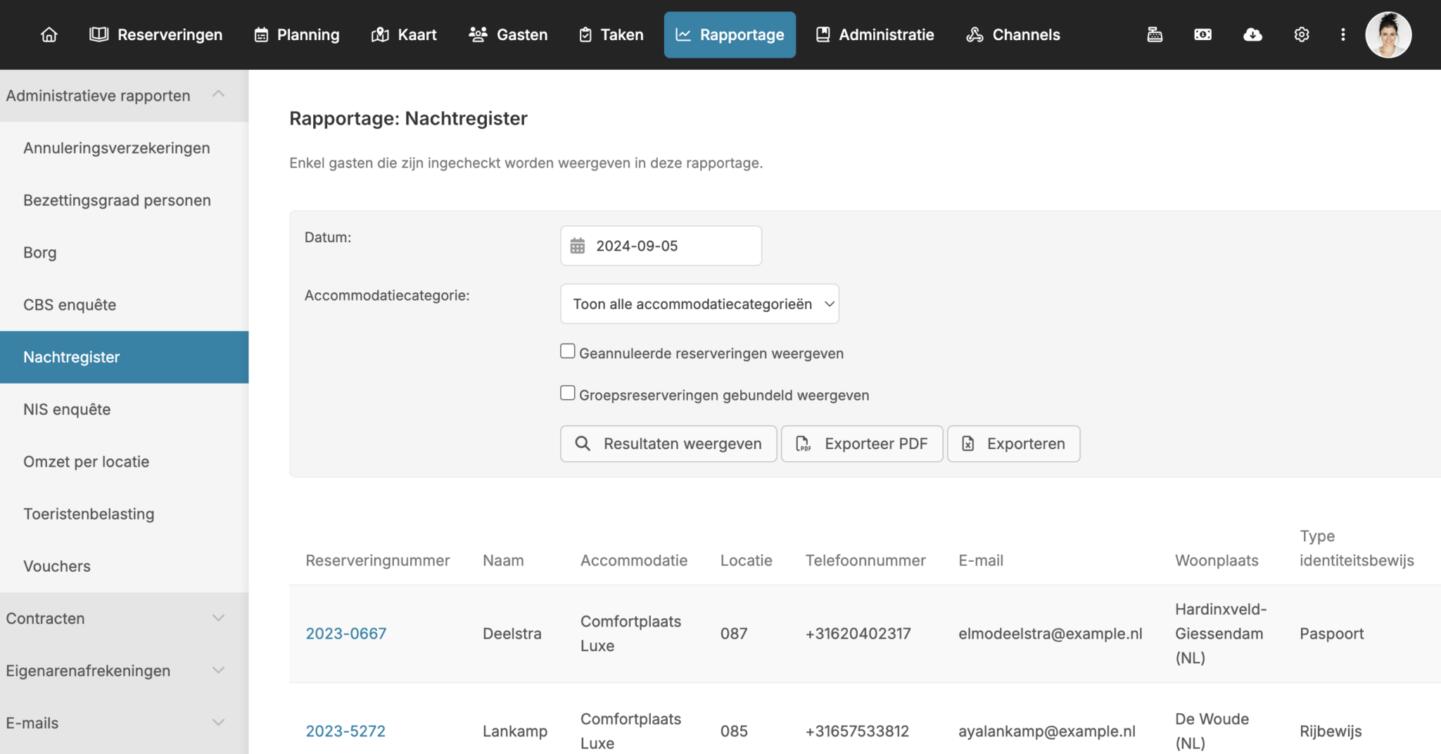Click the Exporteer PDF button

coord(861,444)
